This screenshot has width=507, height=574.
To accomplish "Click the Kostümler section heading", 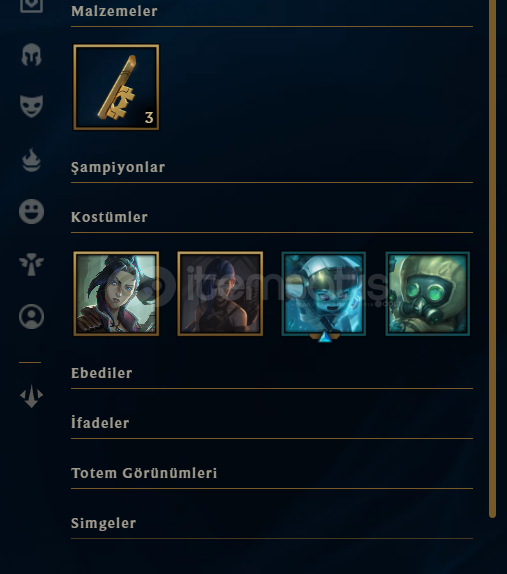I will click(x=109, y=217).
